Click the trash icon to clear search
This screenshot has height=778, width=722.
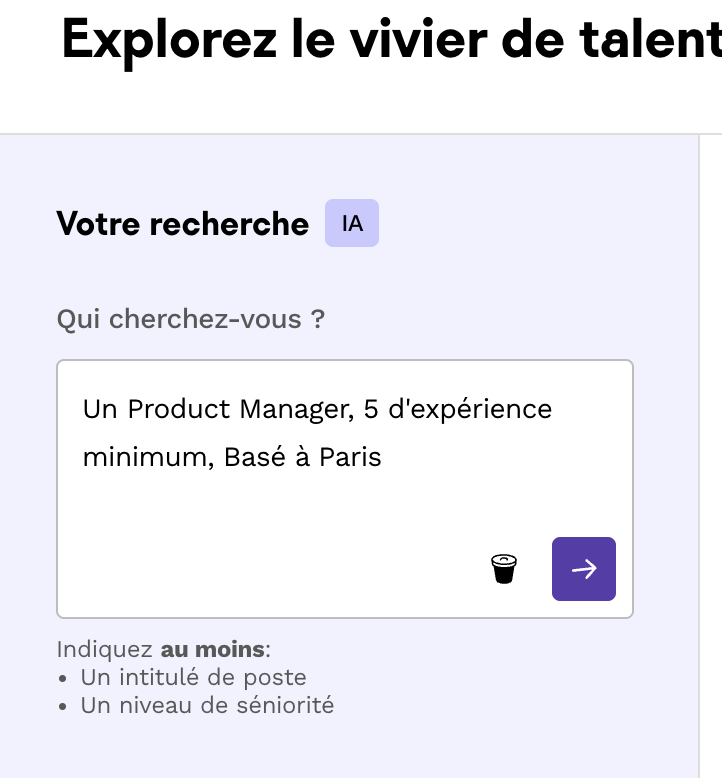pyautogui.click(x=504, y=569)
